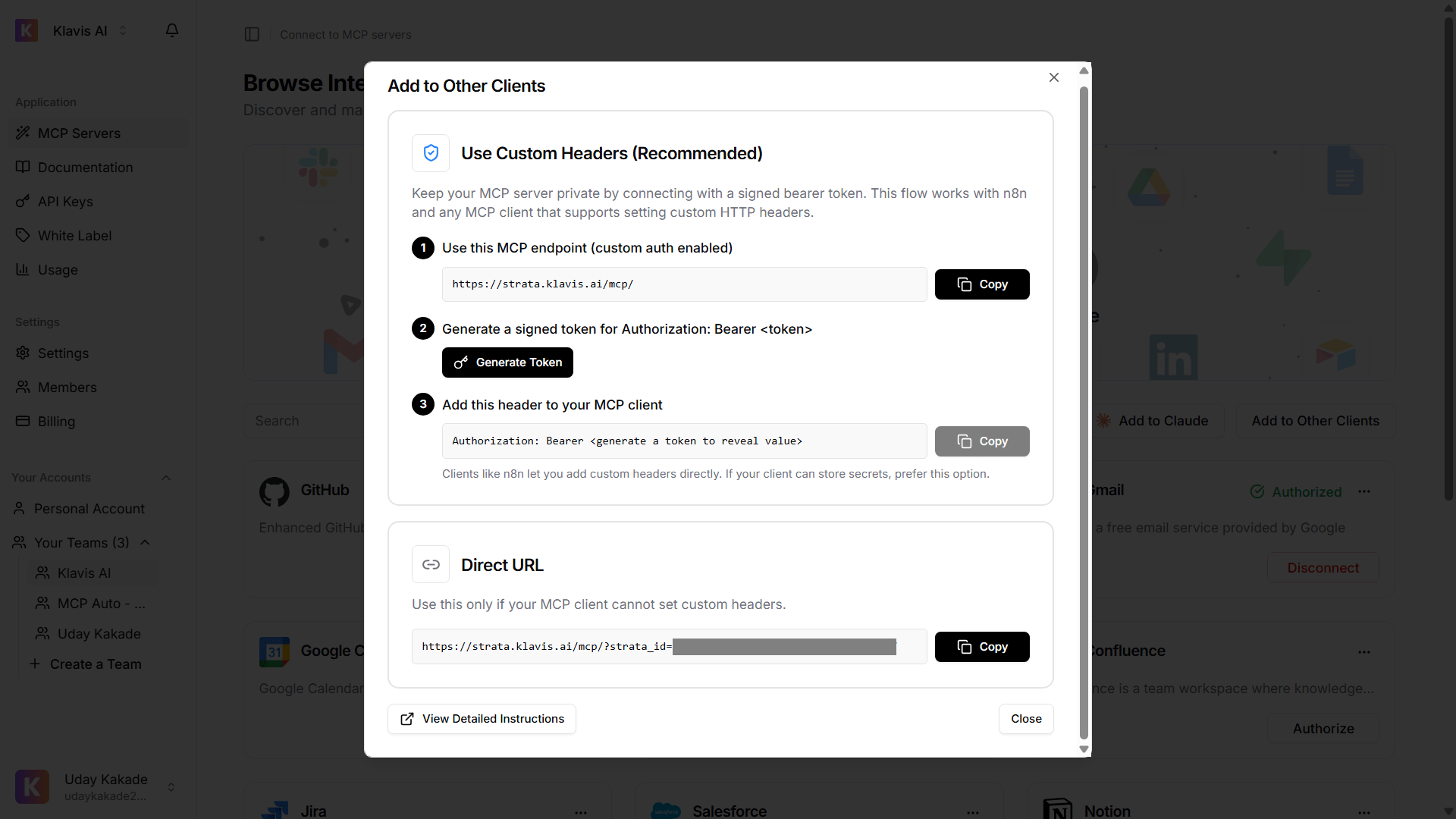Open the Gmail options menu

(x=1365, y=491)
